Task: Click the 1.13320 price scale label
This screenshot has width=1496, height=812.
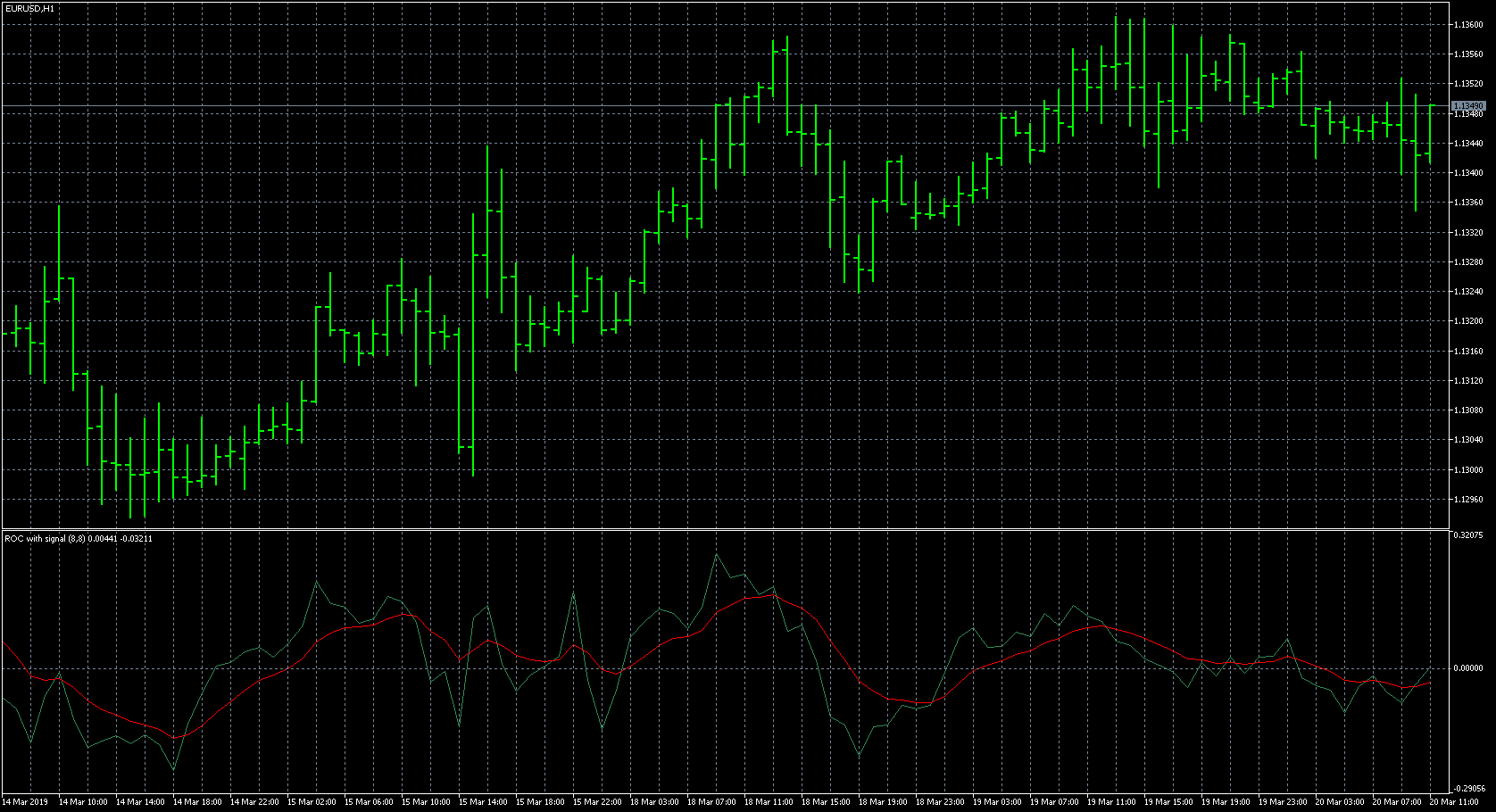Action: tap(1468, 233)
